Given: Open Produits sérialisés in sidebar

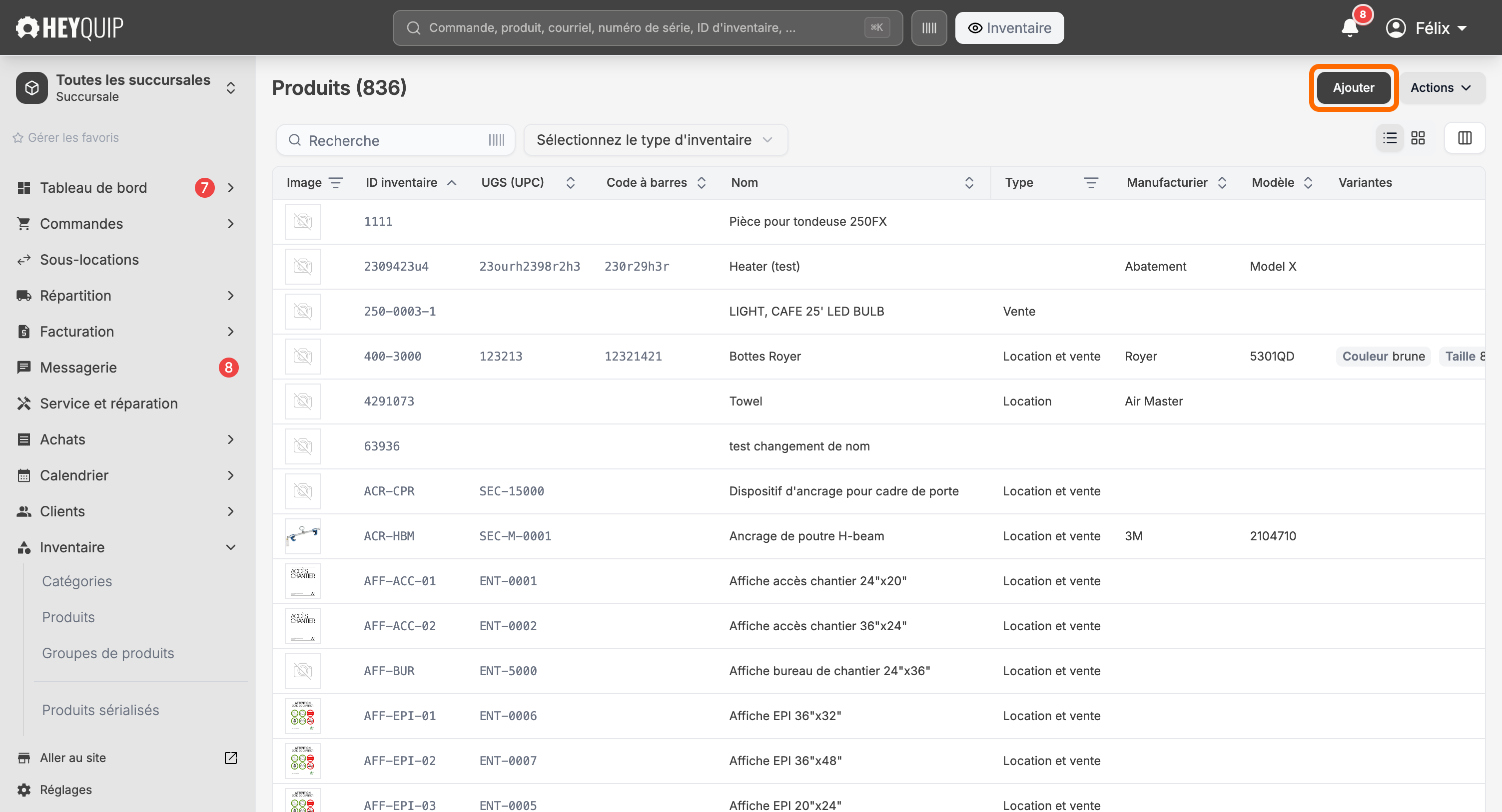Looking at the screenshot, I should pyautogui.click(x=100, y=710).
